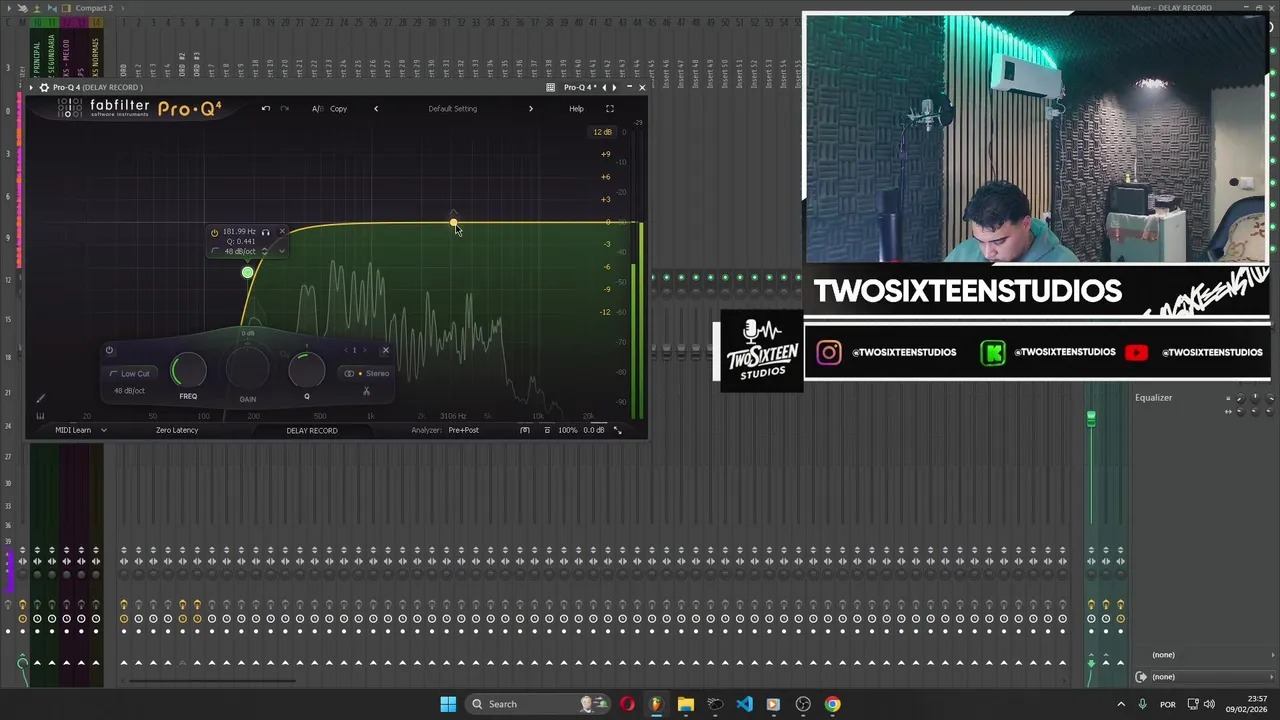Open Visual Studio Code from taskbar

tap(744, 704)
